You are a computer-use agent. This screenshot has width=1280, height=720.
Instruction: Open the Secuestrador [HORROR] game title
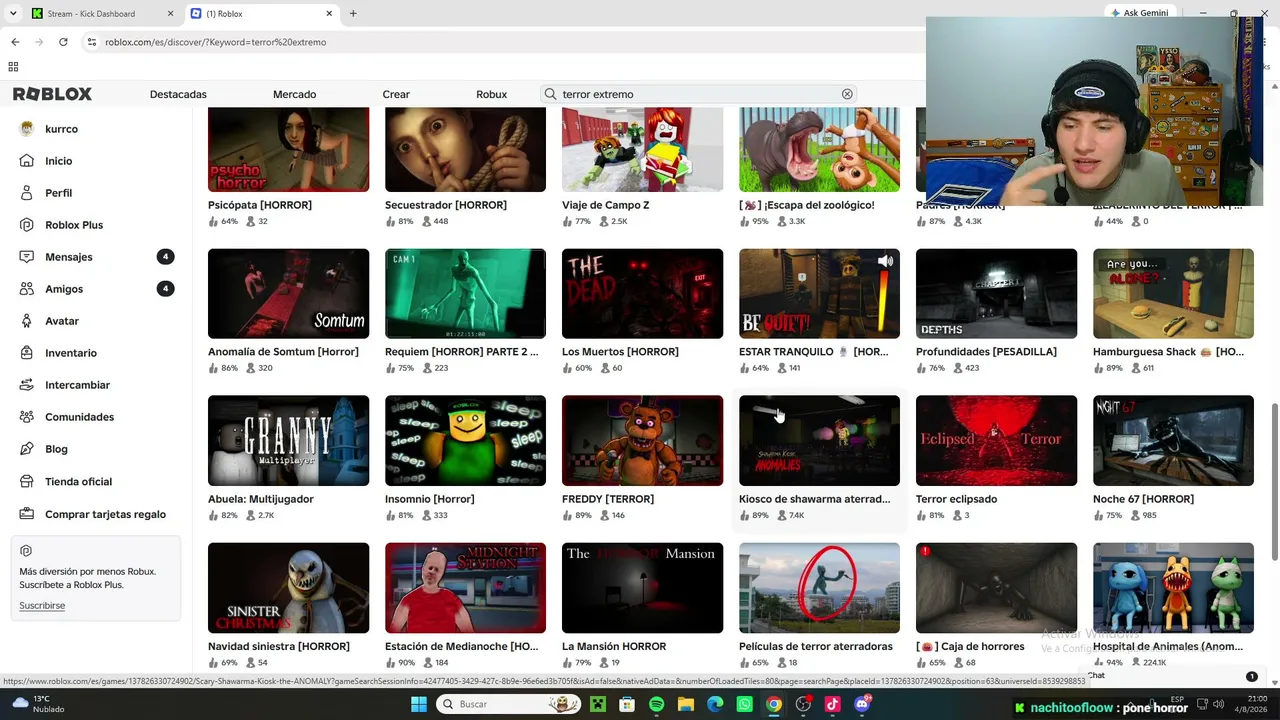(446, 205)
